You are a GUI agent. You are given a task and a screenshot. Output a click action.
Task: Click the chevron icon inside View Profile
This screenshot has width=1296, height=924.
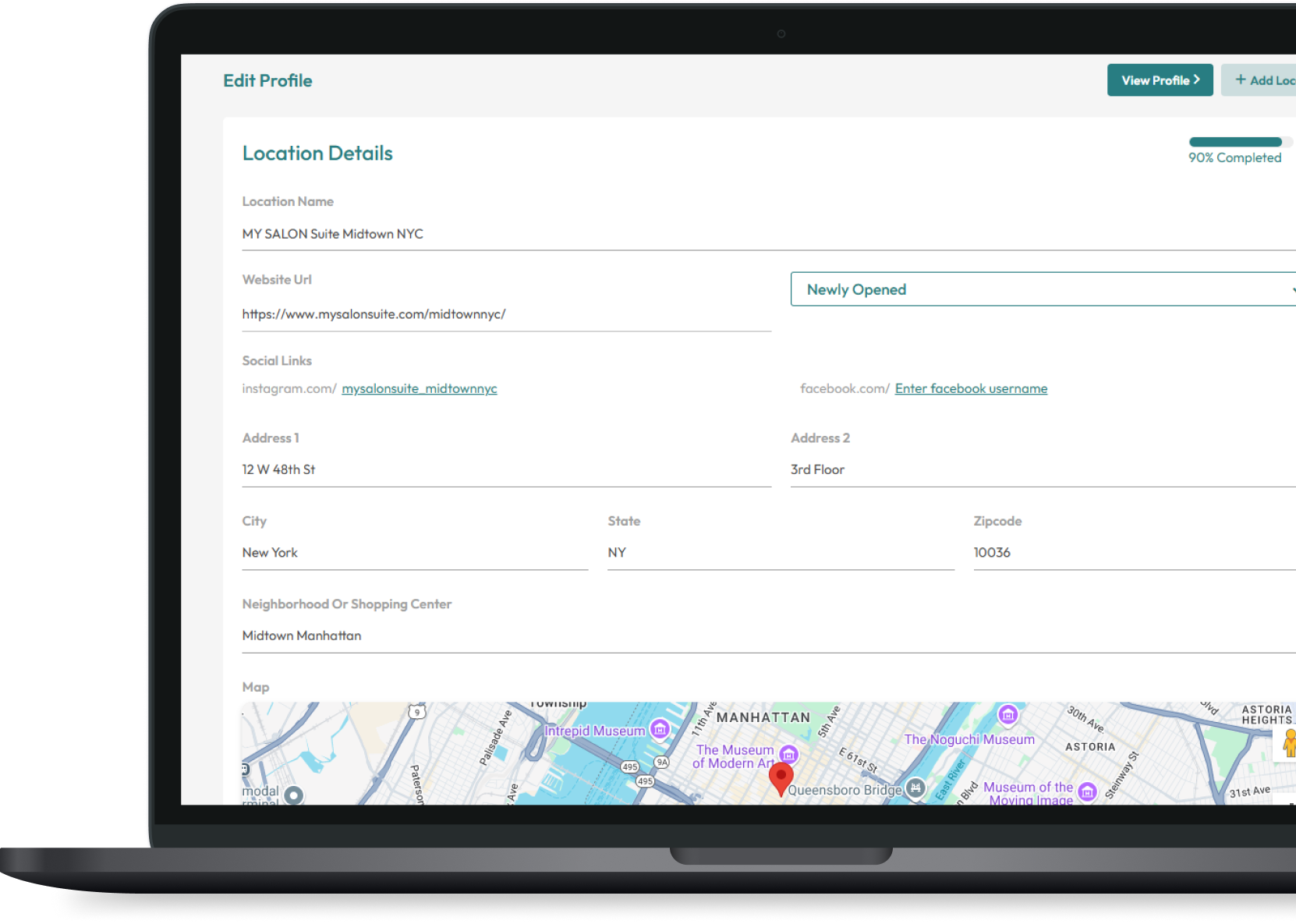[x=1197, y=80]
